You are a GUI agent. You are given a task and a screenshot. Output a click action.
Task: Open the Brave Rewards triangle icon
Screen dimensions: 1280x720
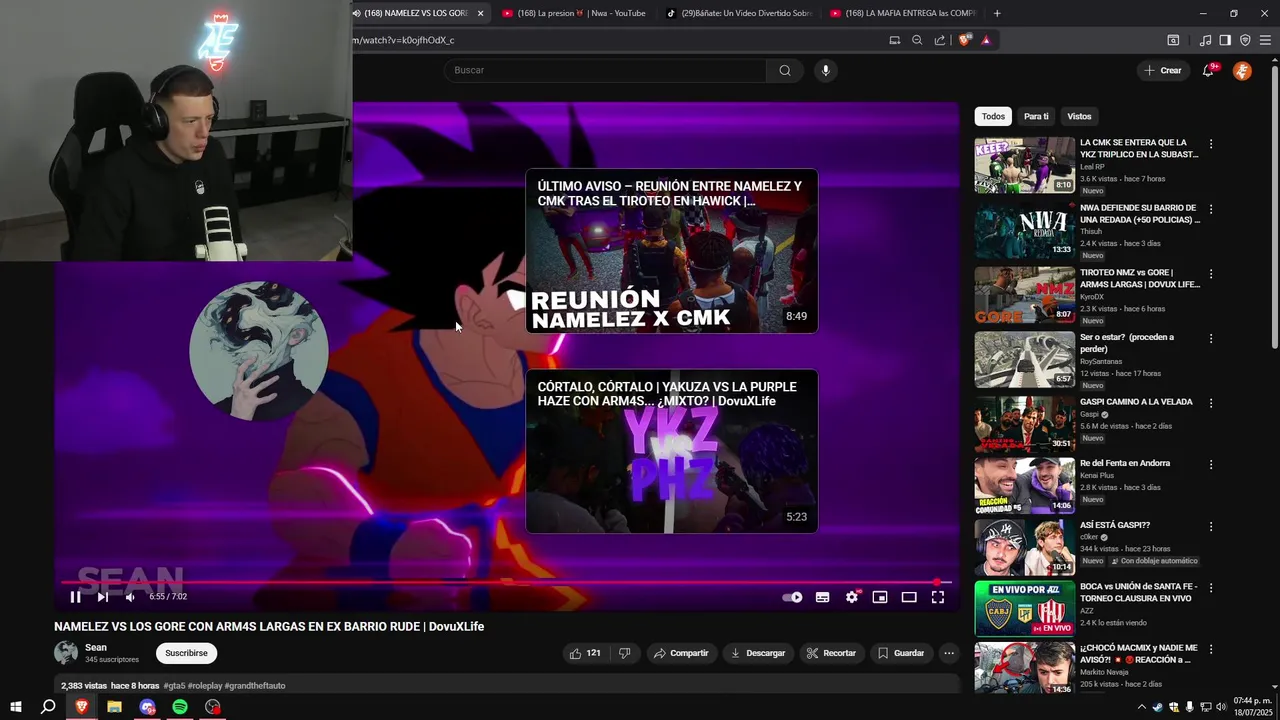click(986, 40)
